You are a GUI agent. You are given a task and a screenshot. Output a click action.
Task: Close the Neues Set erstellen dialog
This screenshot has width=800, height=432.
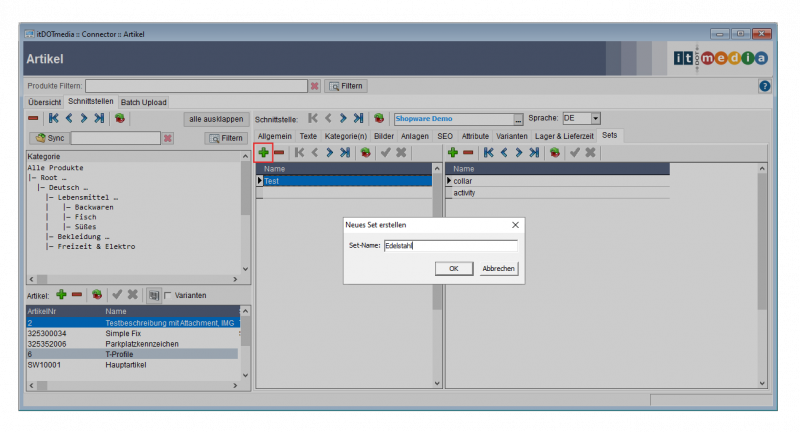coord(513,226)
